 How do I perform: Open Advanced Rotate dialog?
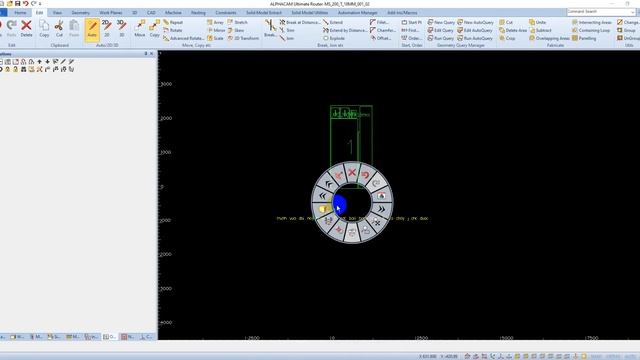point(183,38)
